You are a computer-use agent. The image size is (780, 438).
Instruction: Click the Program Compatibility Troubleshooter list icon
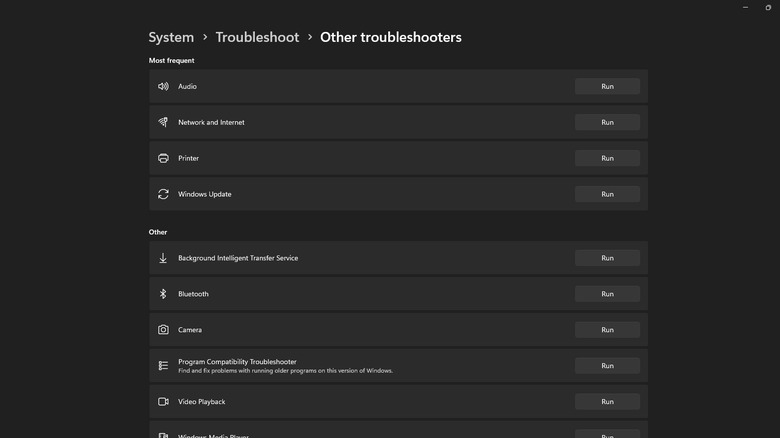click(x=163, y=366)
